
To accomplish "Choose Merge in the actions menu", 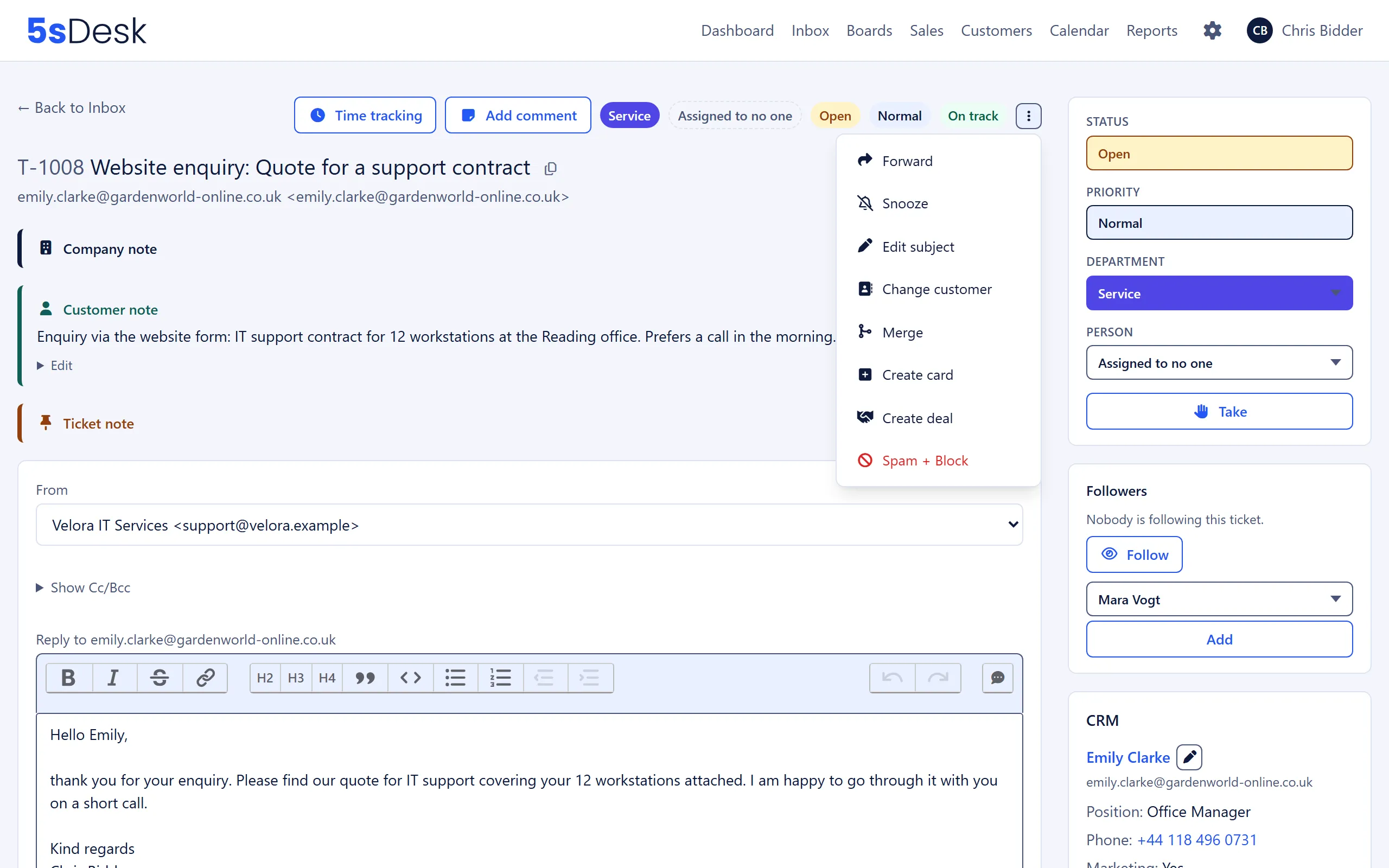I will (x=939, y=333).
